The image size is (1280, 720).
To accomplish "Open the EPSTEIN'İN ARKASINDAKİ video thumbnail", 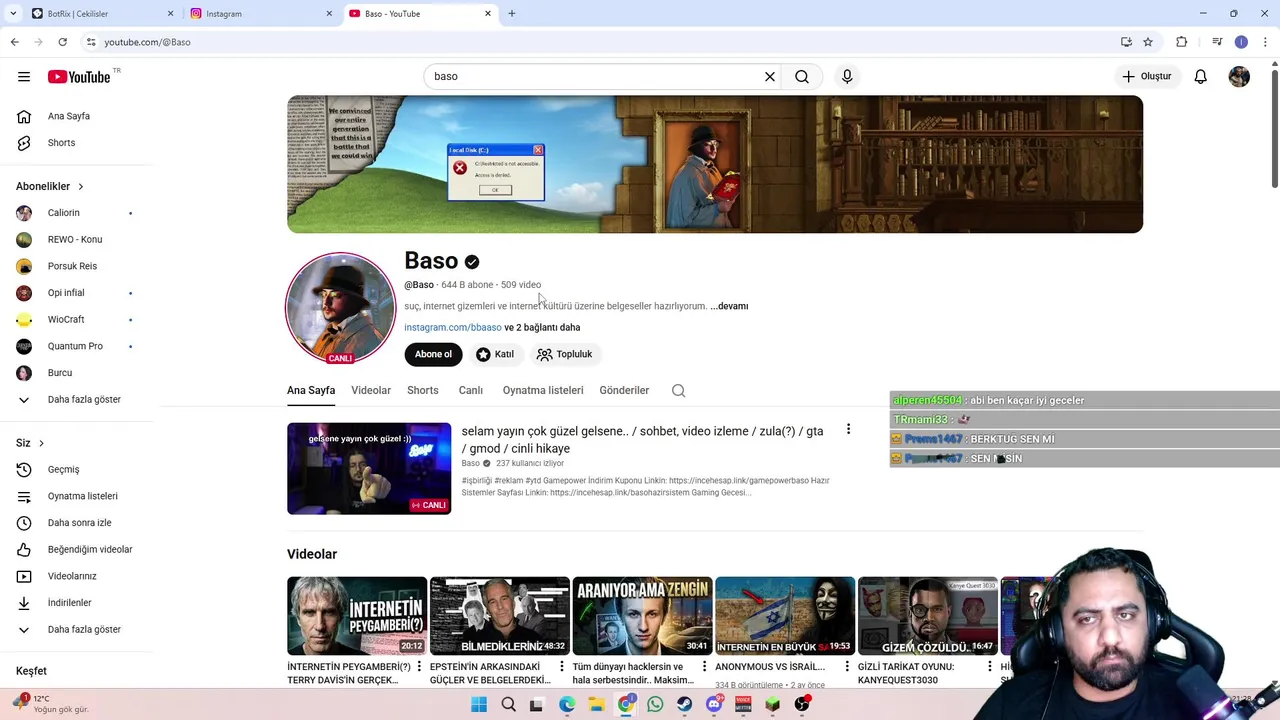I will (500, 616).
